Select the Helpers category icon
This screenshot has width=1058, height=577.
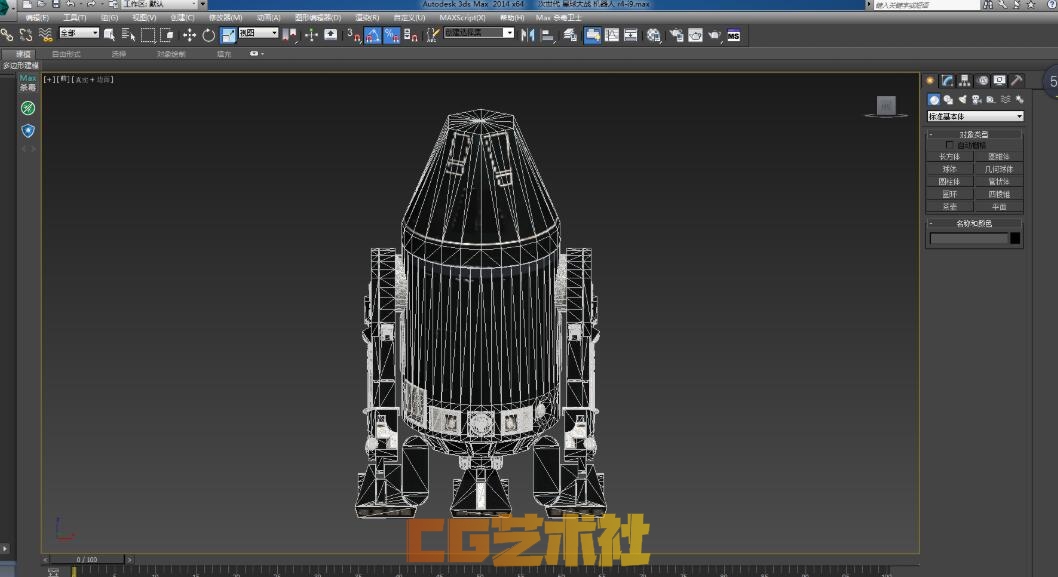coord(991,100)
